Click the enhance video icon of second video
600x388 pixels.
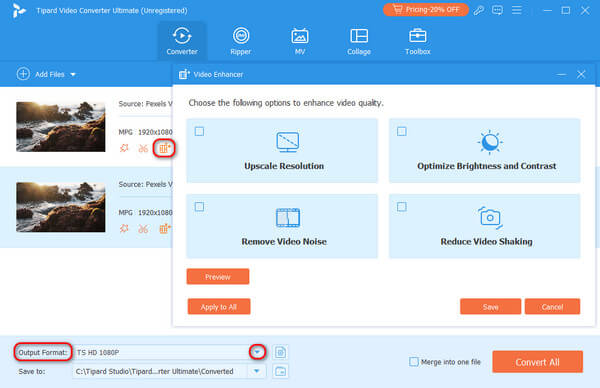pyautogui.click(x=165, y=228)
